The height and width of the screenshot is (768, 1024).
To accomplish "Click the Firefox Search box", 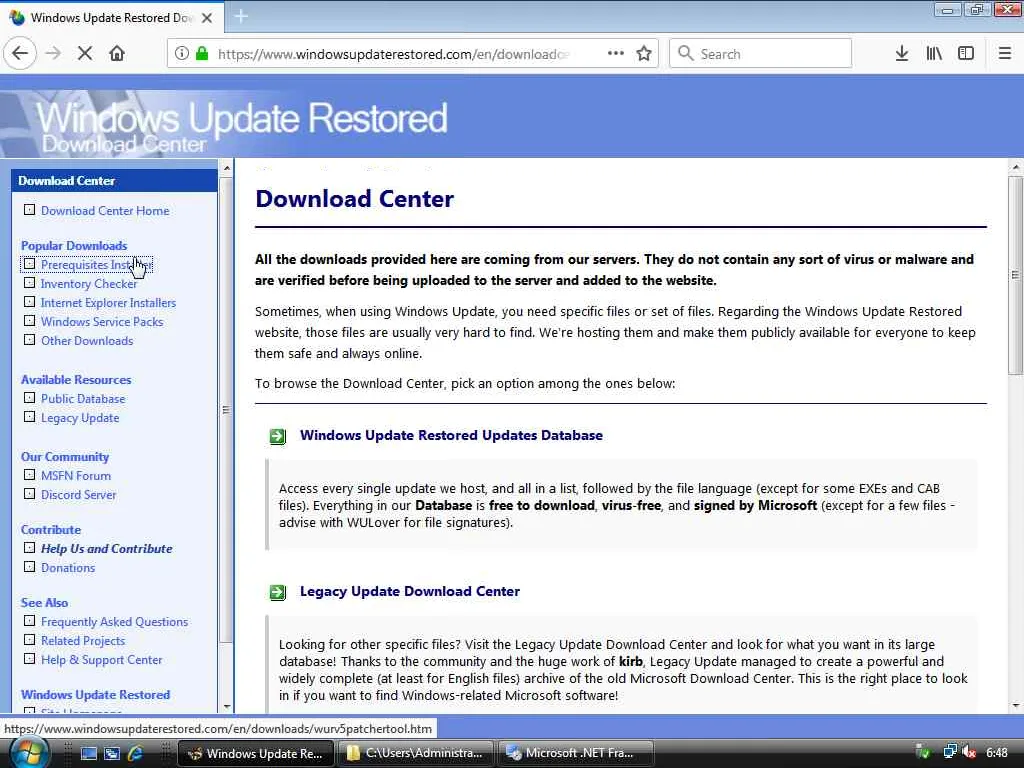I will pyautogui.click(x=761, y=54).
